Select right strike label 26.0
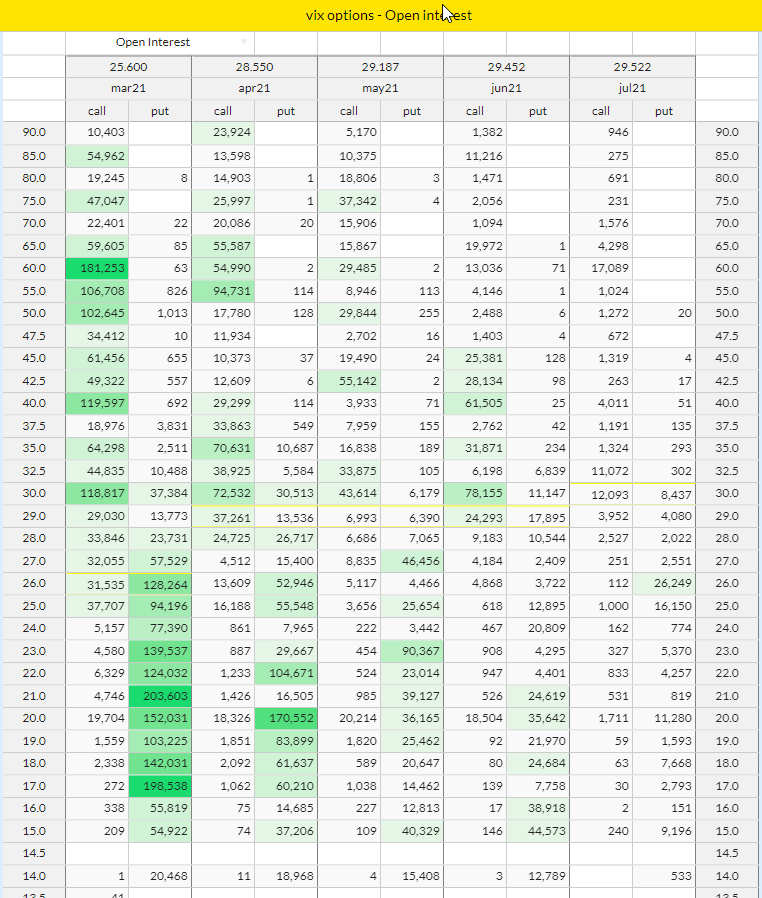Viewport: 762px width, 898px height. click(x=727, y=584)
